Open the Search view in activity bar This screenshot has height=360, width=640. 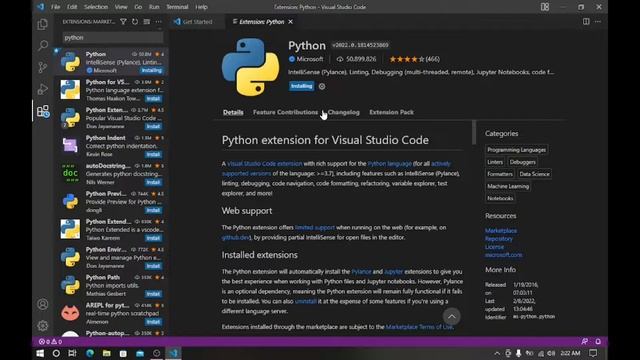click(42, 45)
